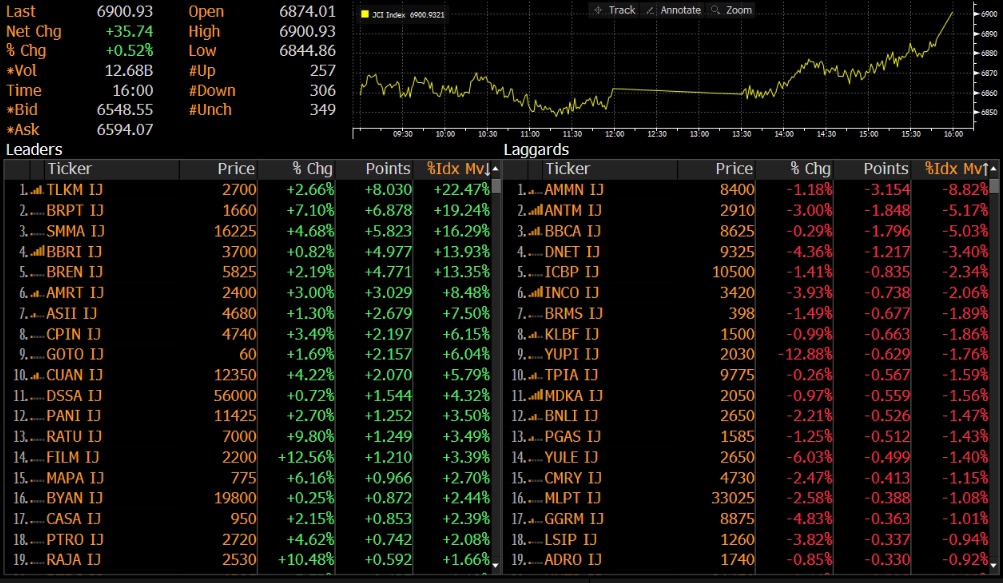Click the bar chart icon beside PGAS IJ
This screenshot has width=1003, height=583.
pyautogui.click(x=535, y=436)
